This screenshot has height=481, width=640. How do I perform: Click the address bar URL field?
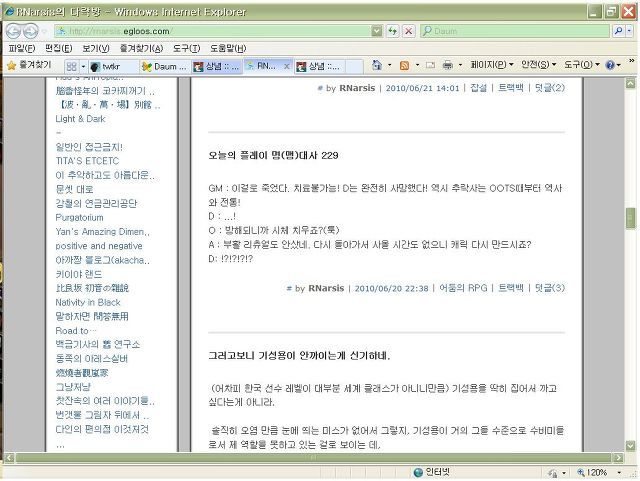pyautogui.click(x=214, y=31)
